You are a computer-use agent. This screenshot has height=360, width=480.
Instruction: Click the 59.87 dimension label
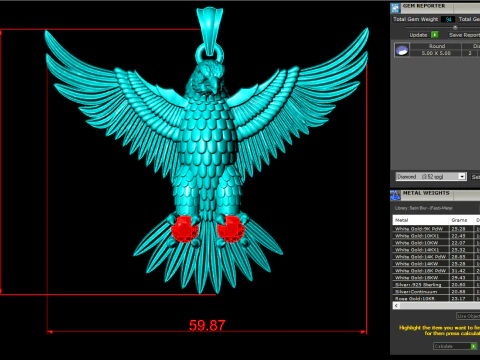pyautogui.click(x=207, y=325)
